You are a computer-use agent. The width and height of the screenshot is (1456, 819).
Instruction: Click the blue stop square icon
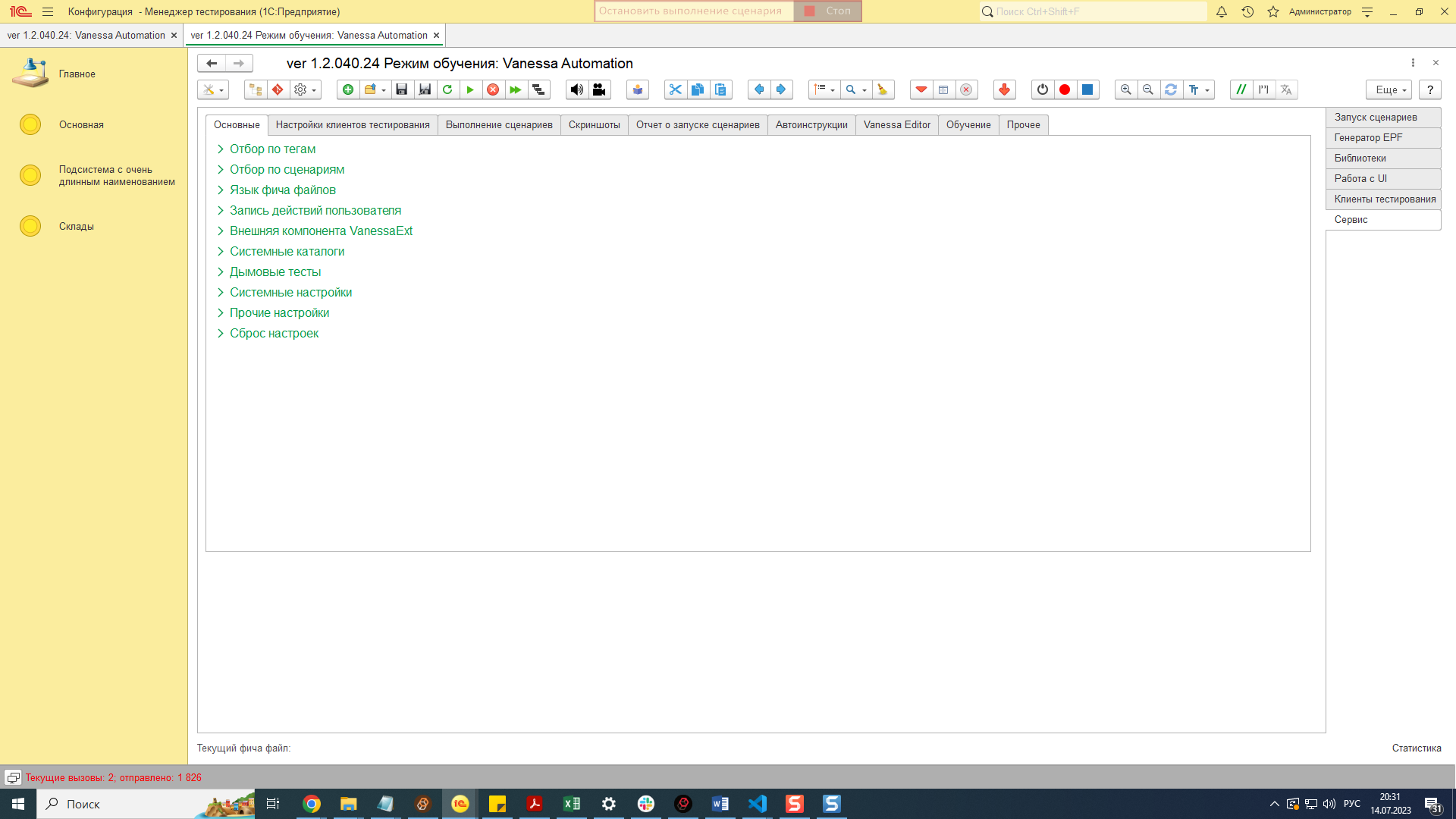(x=1087, y=89)
